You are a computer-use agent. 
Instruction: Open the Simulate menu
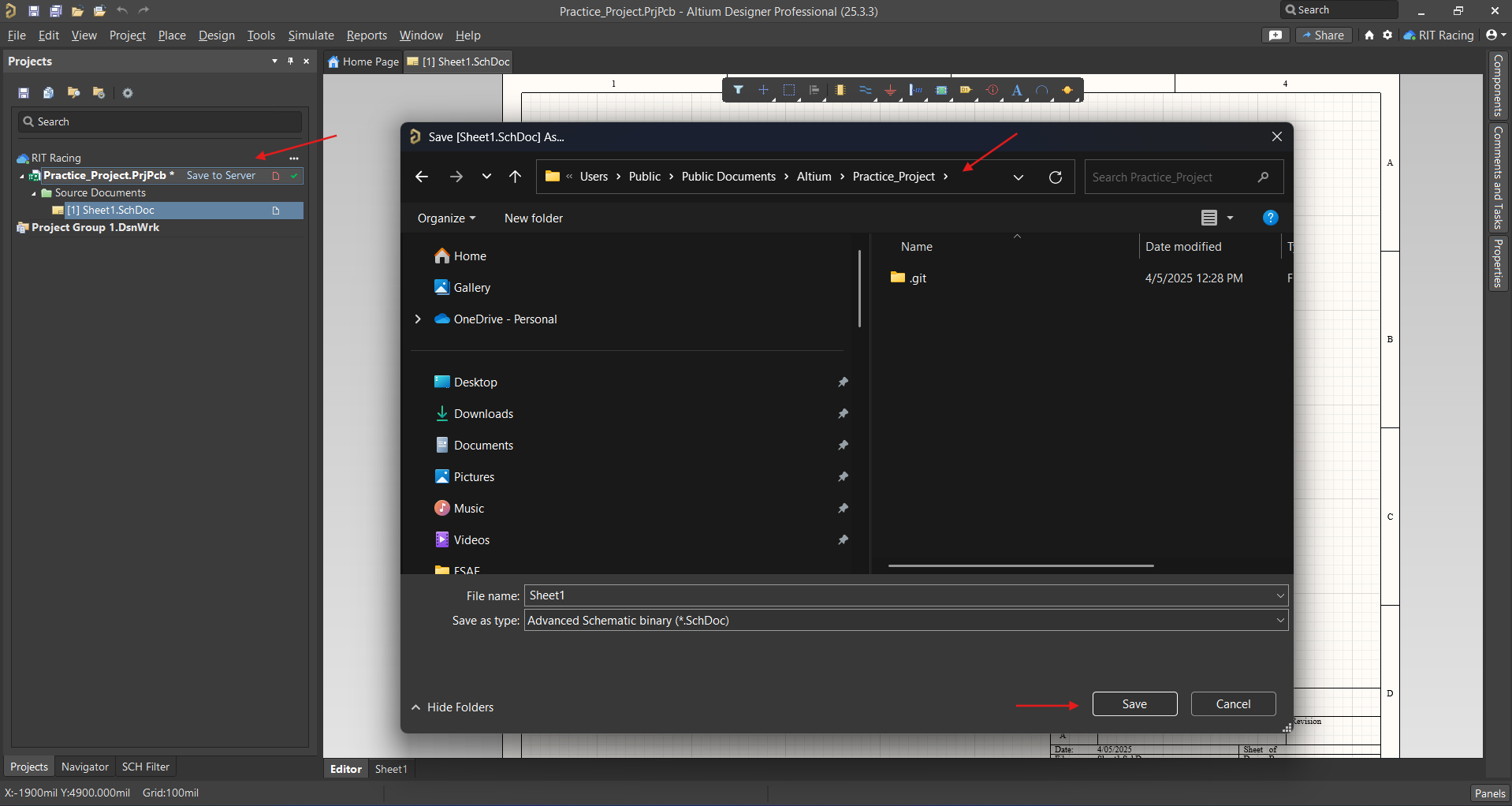point(311,35)
